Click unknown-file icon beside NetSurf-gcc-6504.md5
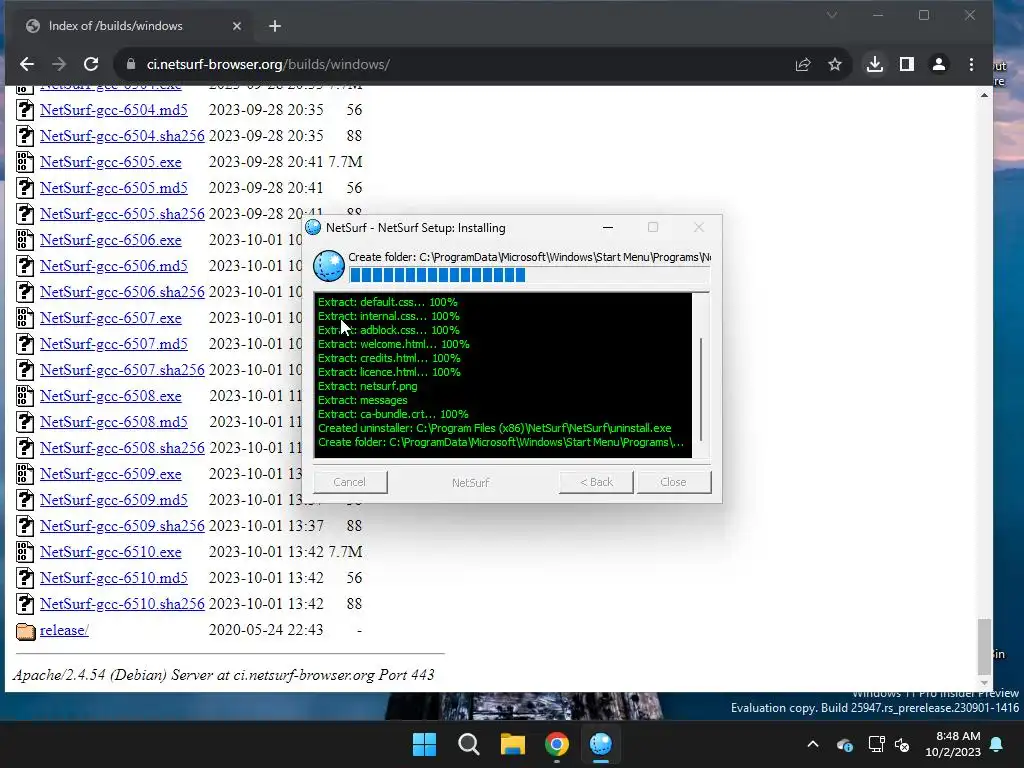Viewport: 1024px width, 768px height. point(25,110)
